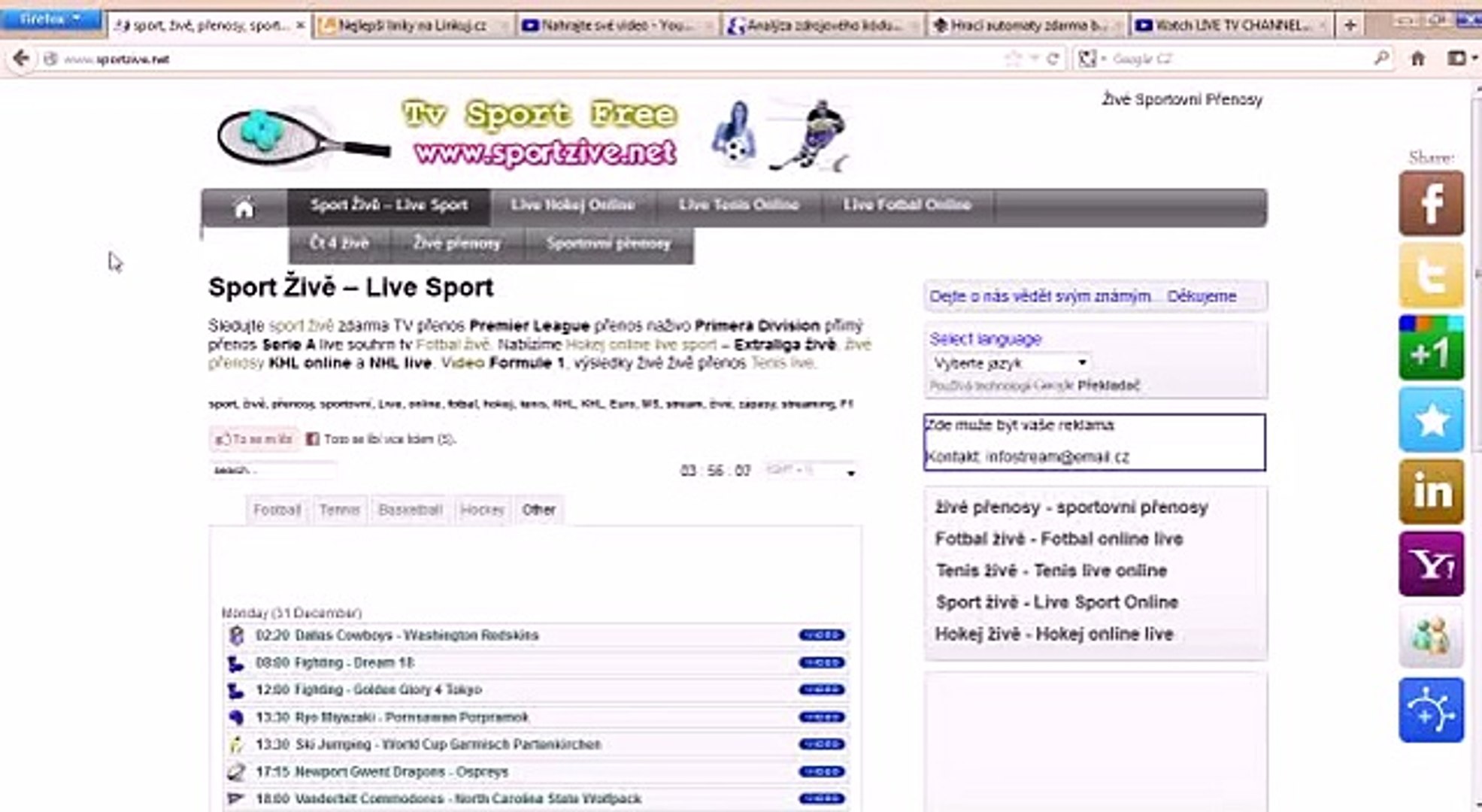The height and width of the screenshot is (812, 1482).
Task: Open the Firefox menu button
Action: tap(50, 19)
